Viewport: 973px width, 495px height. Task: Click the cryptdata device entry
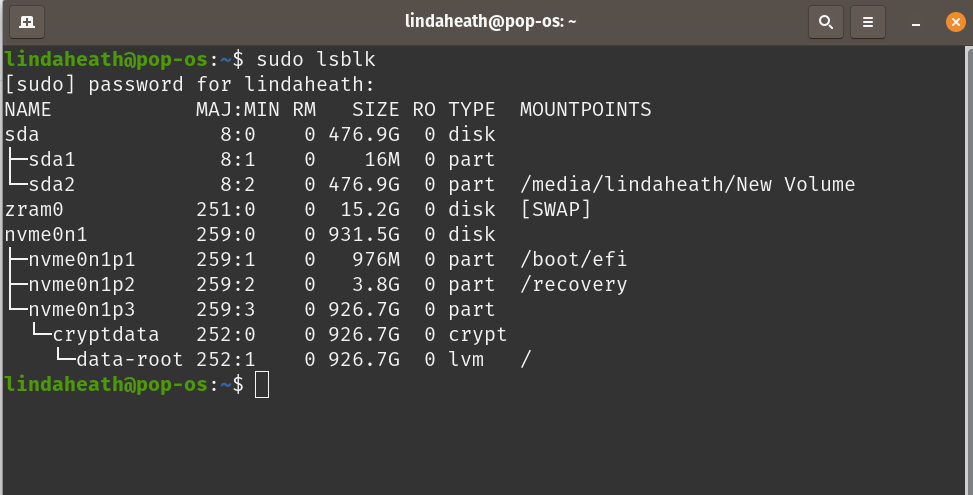pos(105,334)
